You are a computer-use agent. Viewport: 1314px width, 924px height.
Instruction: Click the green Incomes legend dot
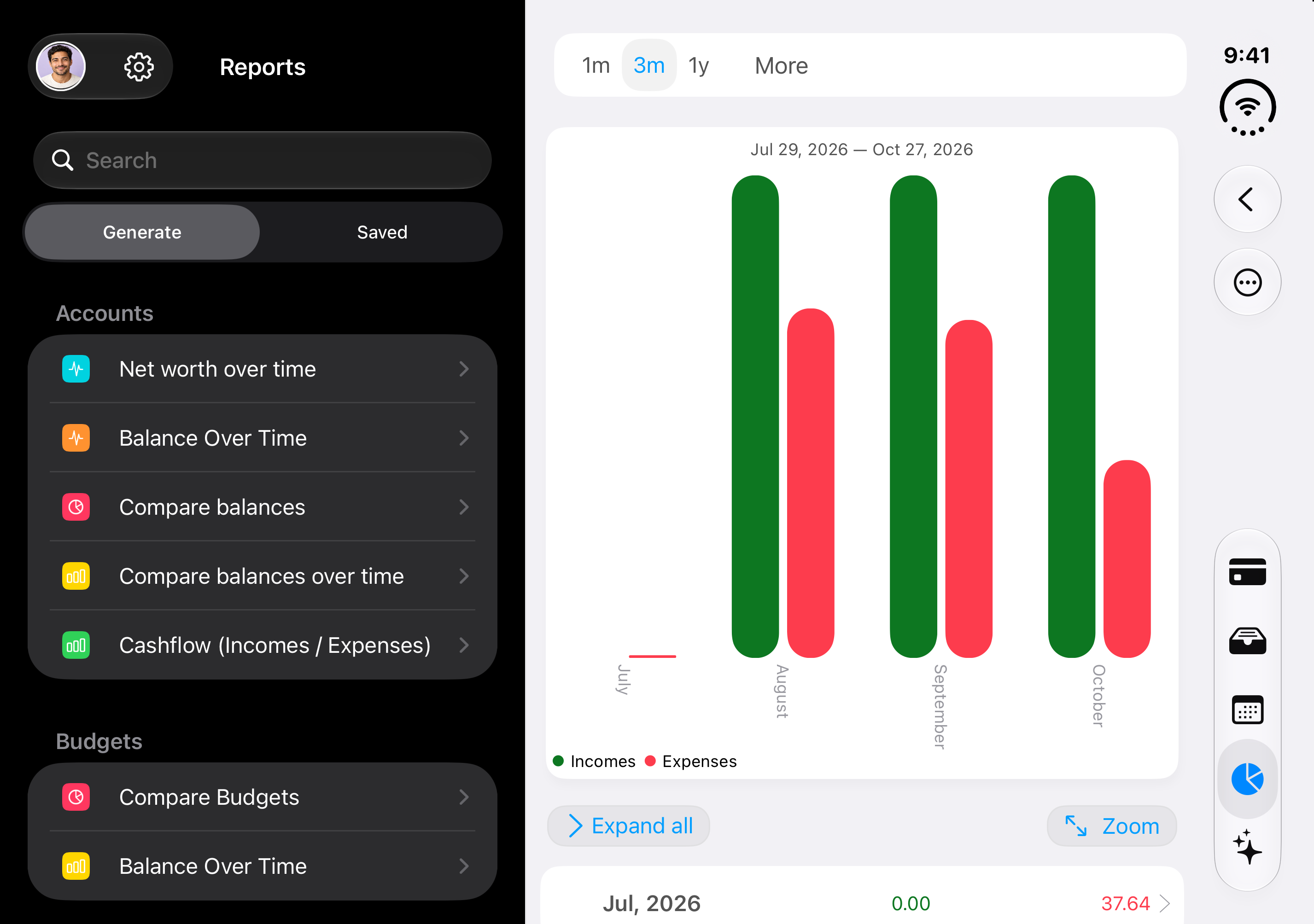pos(558,761)
